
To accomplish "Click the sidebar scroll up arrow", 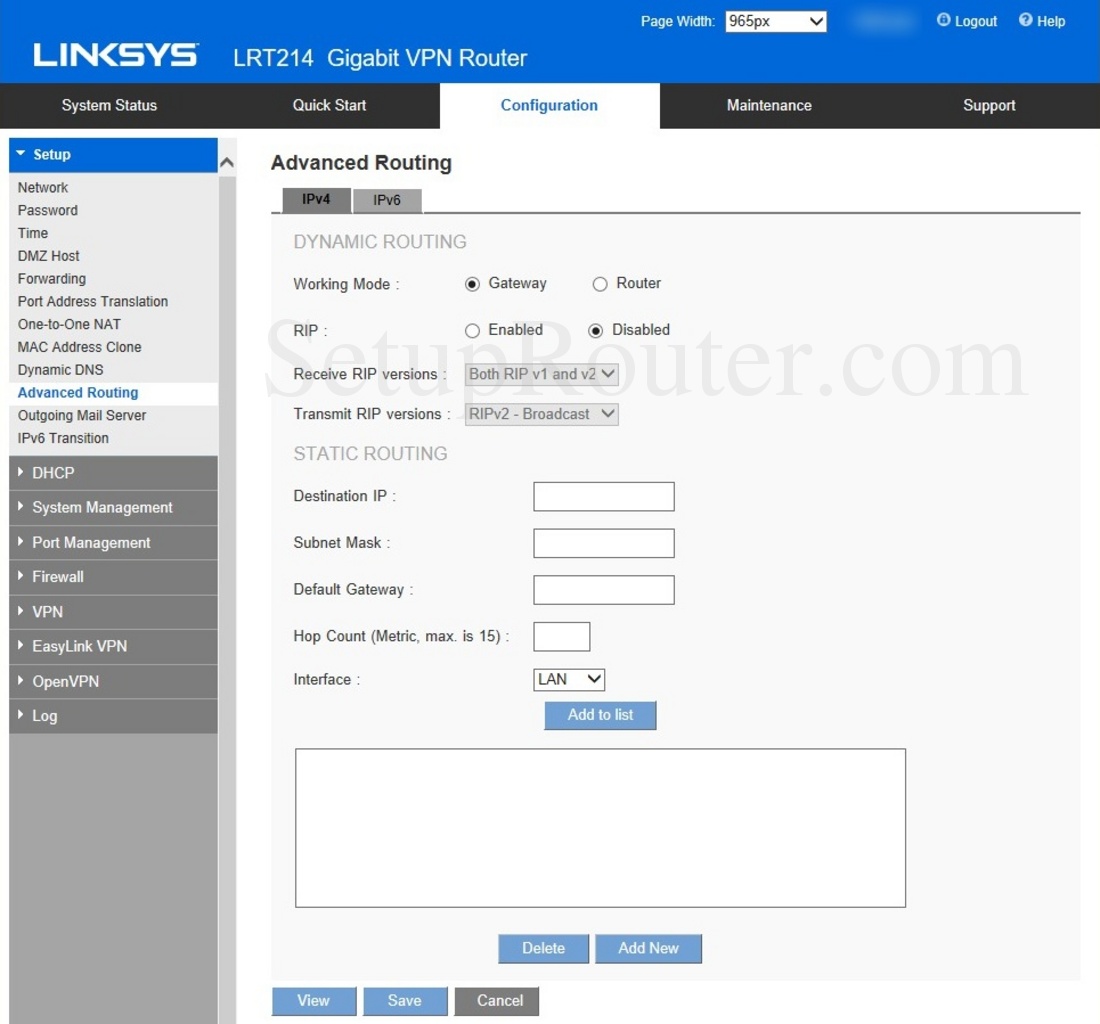I will (x=227, y=163).
